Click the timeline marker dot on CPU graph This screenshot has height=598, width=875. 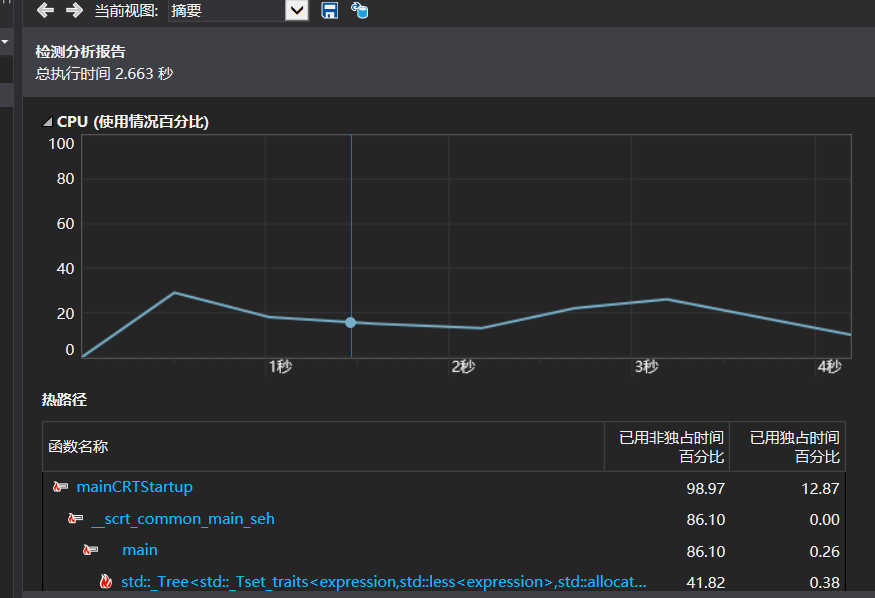pos(350,322)
